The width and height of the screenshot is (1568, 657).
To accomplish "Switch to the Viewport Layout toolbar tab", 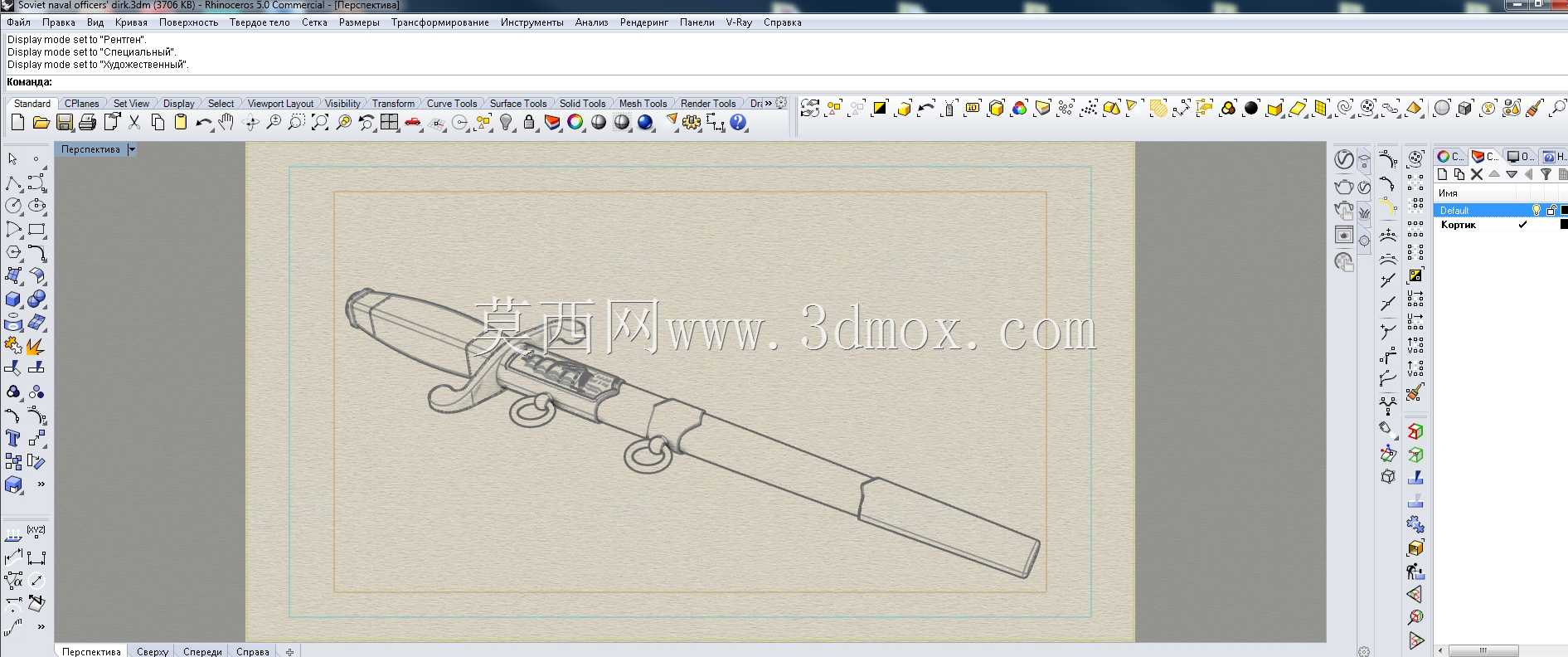I will pyautogui.click(x=280, y=104).
